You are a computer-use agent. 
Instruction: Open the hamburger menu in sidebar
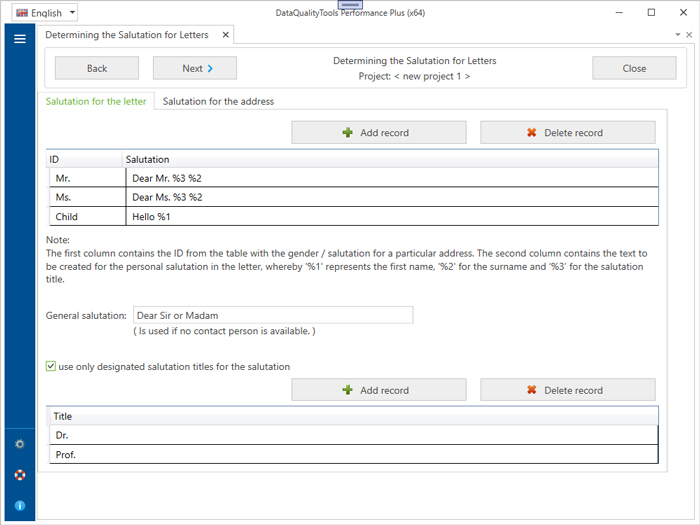pos(19,39)
